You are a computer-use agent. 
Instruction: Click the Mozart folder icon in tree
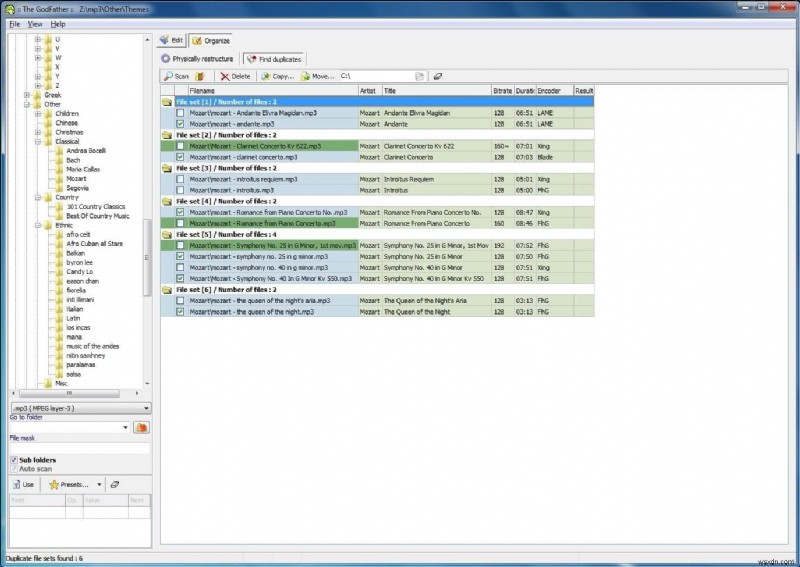point(59,179)
